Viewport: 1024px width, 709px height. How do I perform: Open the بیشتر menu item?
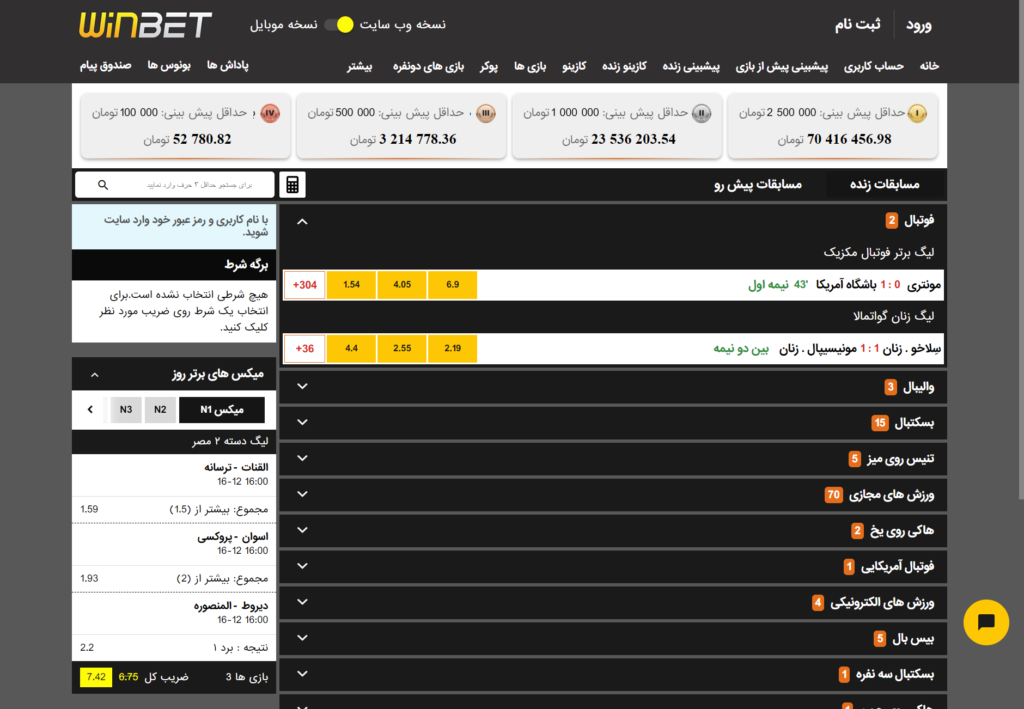[359, 66]
